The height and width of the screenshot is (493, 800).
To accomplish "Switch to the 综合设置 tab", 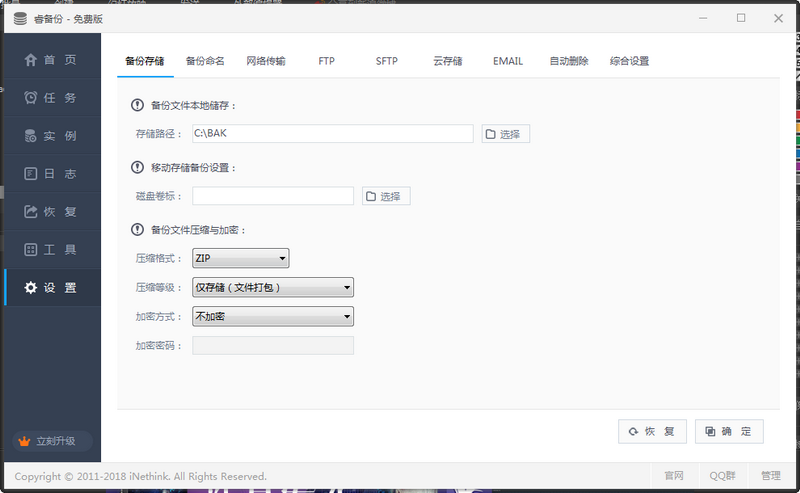I will point(630,61).
